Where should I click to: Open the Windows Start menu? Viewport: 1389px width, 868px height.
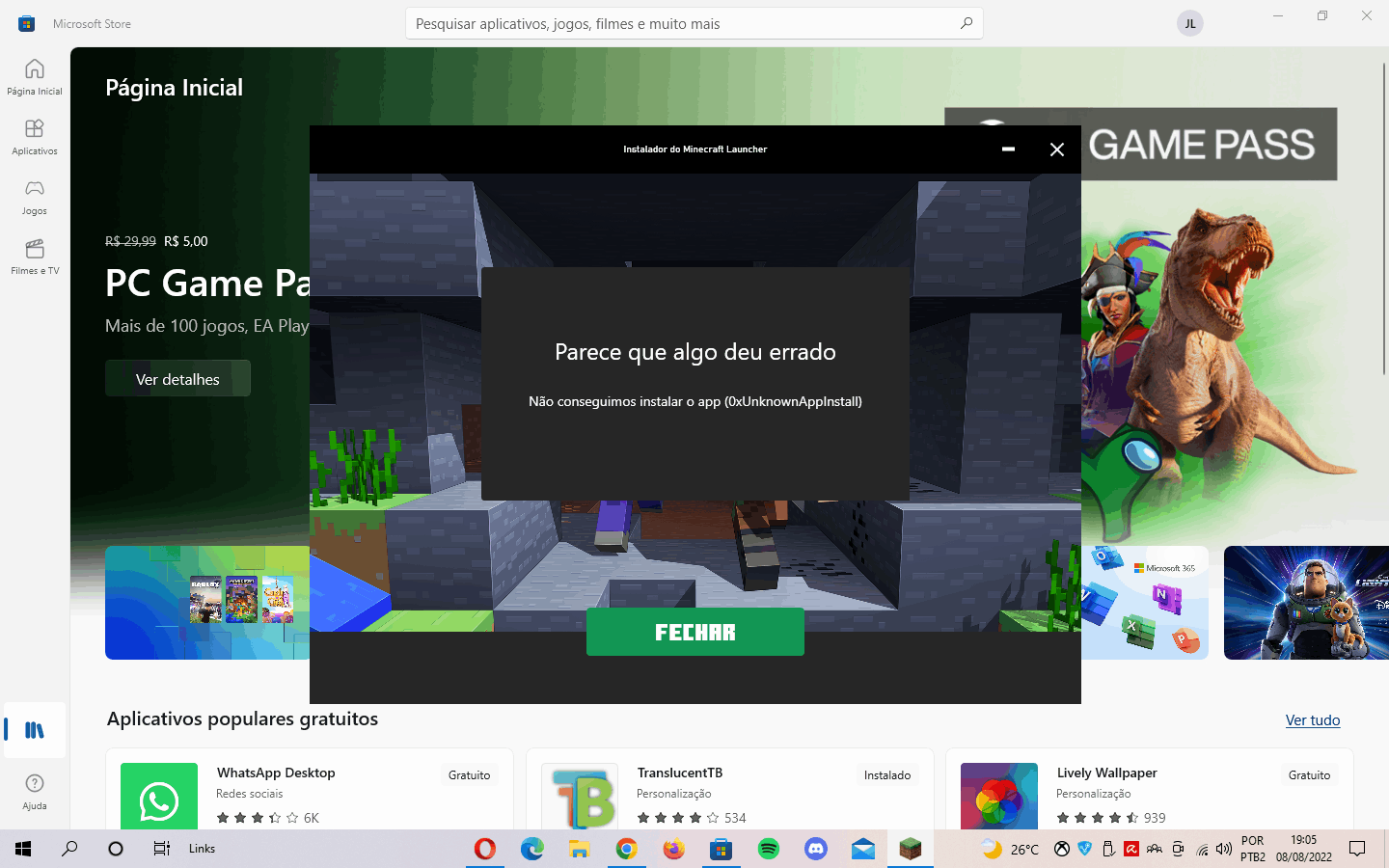tap(23, 849)
